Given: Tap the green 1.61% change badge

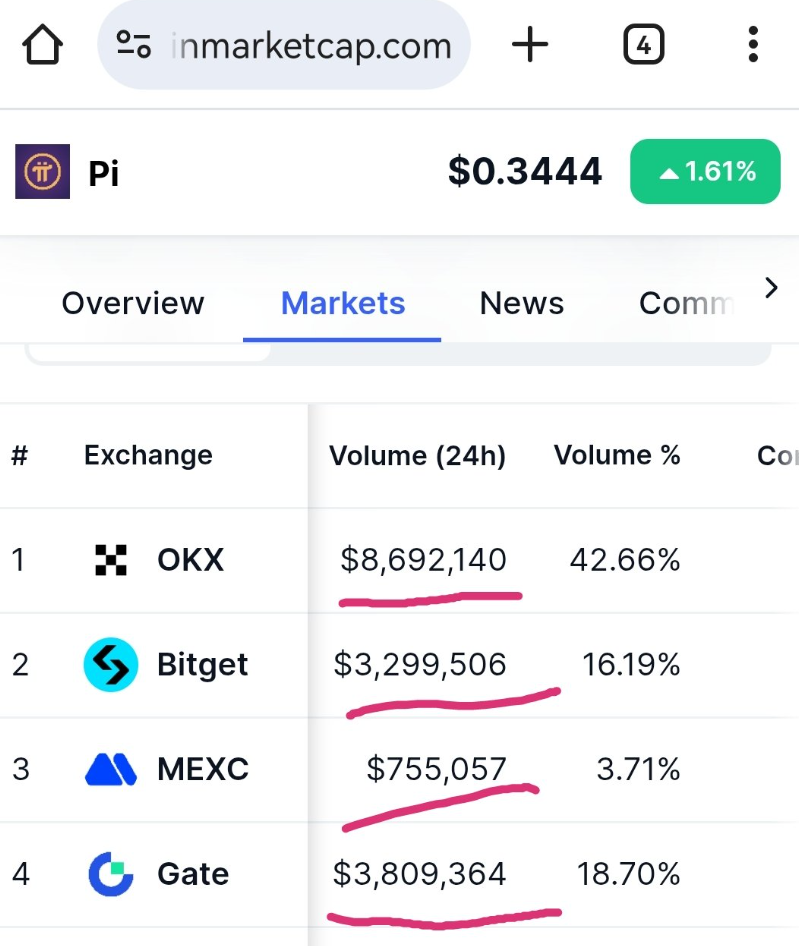Looking at the screenshot, I should [705, 172].
